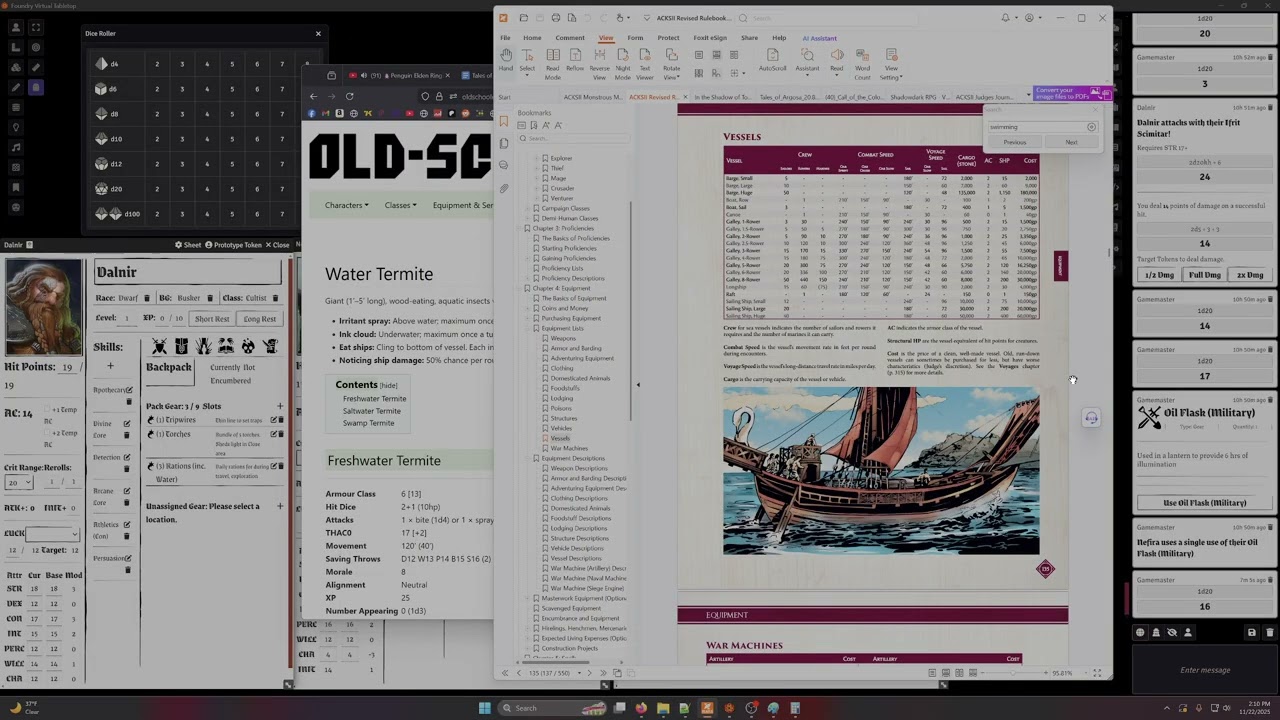Click browser back arrow
This screenshot has height=720, width=1280.
point(313,96)
